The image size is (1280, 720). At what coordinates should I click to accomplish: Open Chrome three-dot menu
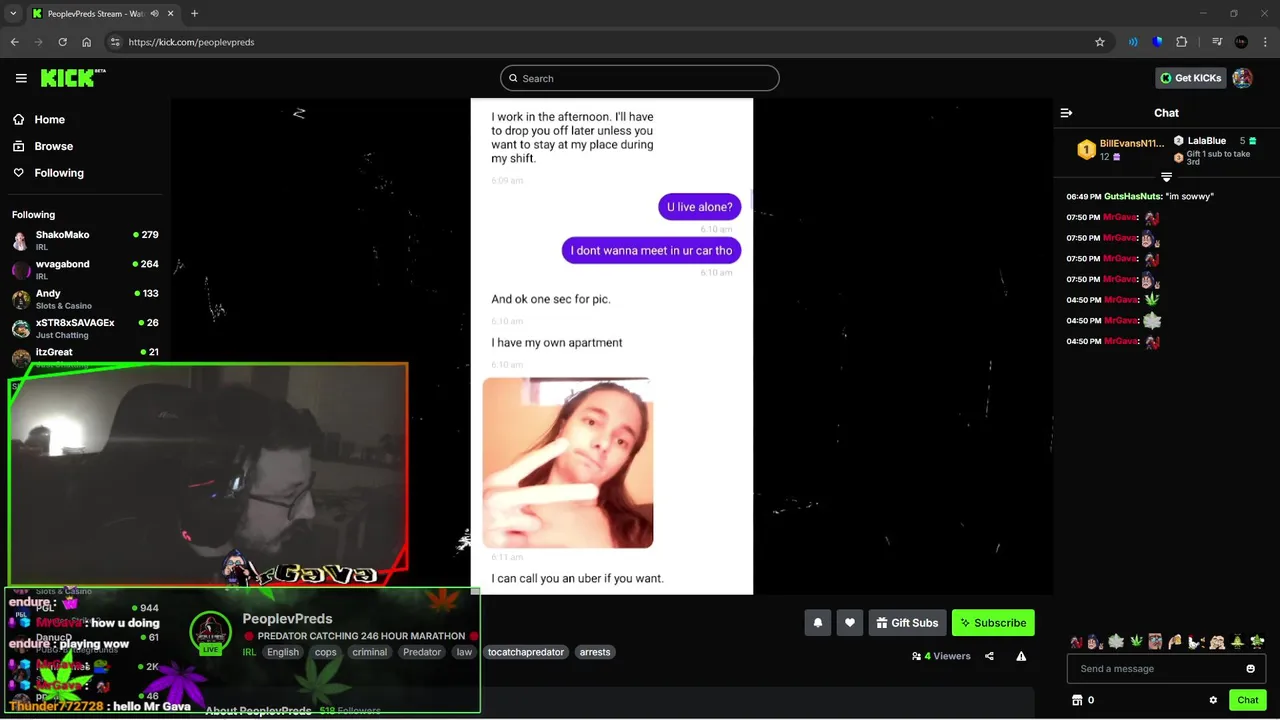1264,42
